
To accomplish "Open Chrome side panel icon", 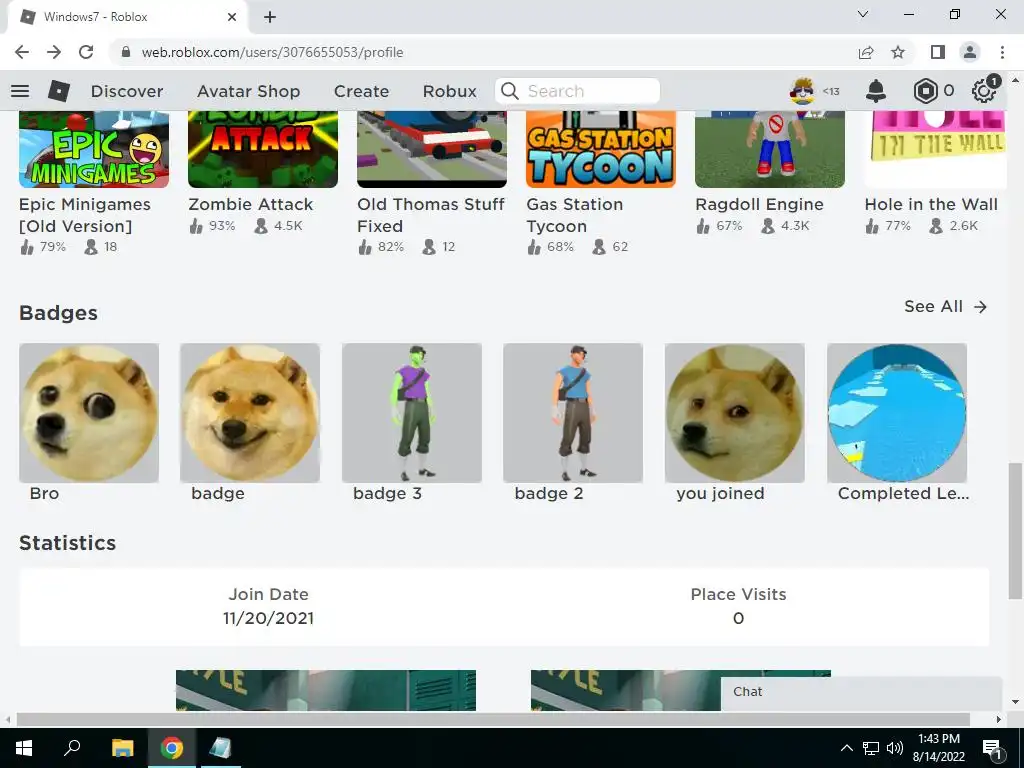I will pyautogui.click(x=938, y=52).
